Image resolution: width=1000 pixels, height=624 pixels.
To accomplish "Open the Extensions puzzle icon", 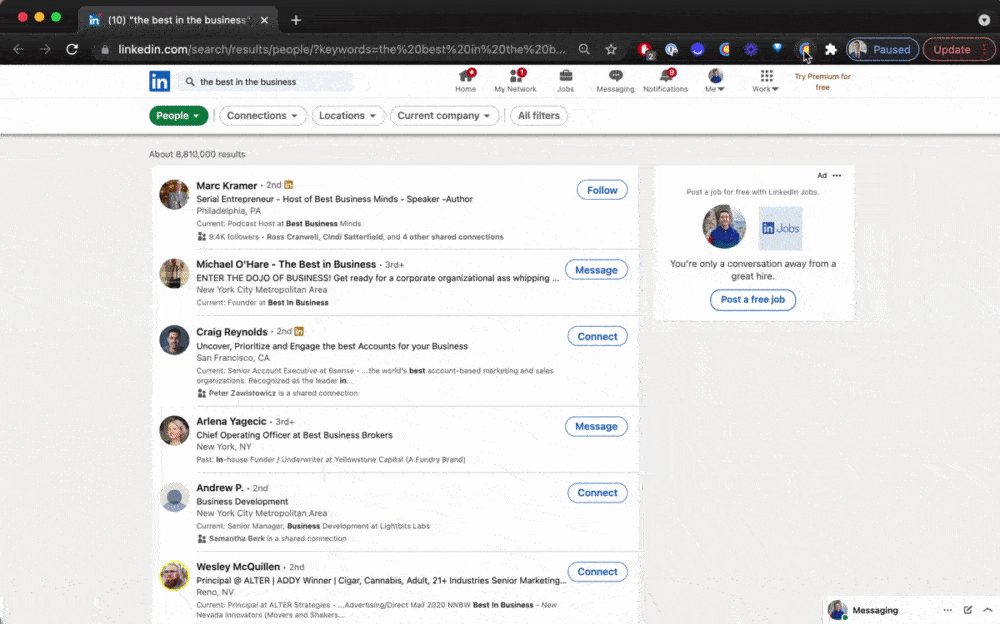I will click(x=830, y=49).
